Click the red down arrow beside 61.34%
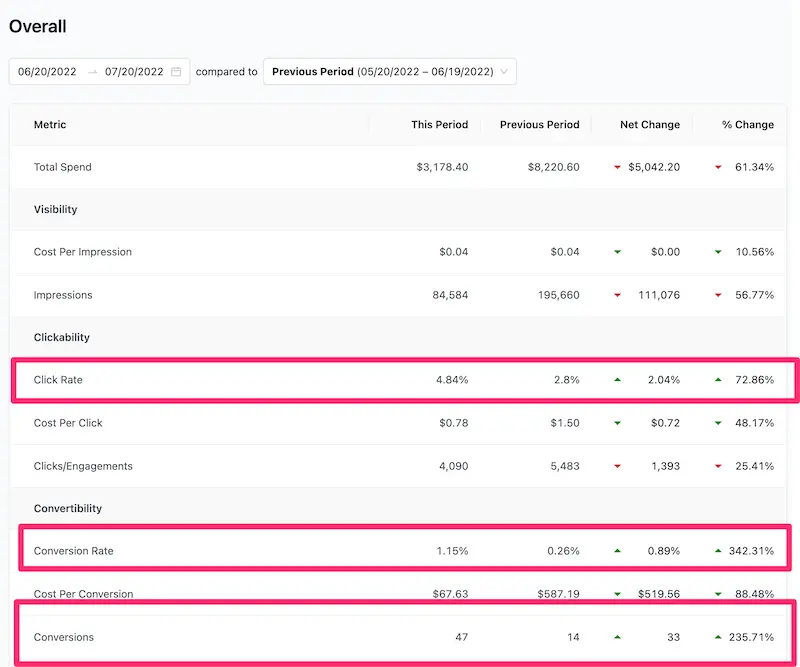This screenshot has width=800, height=667. coord(718,167)
